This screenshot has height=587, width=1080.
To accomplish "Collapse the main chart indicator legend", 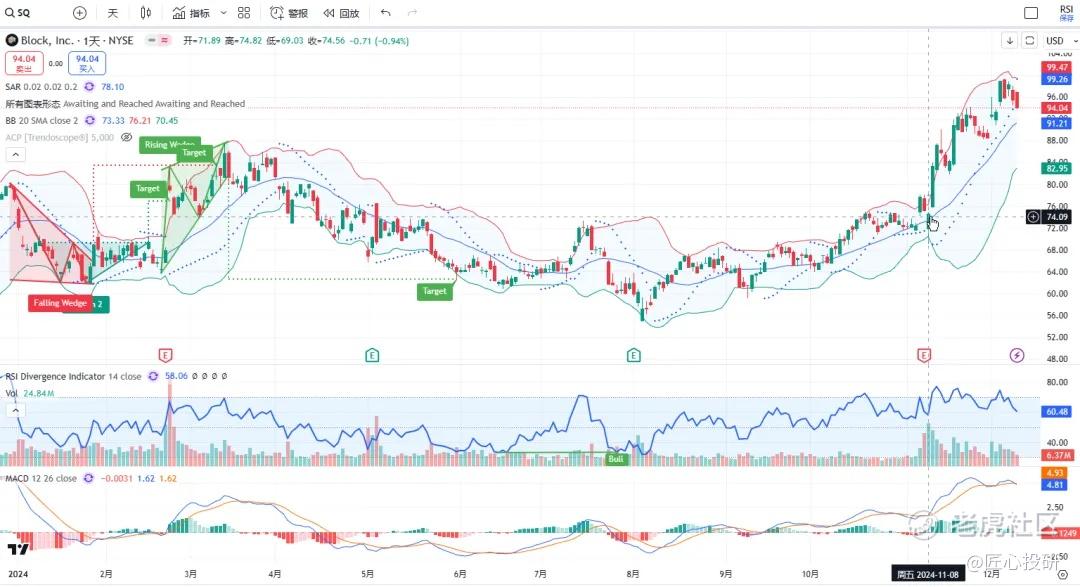I will [x=15, y=154].
